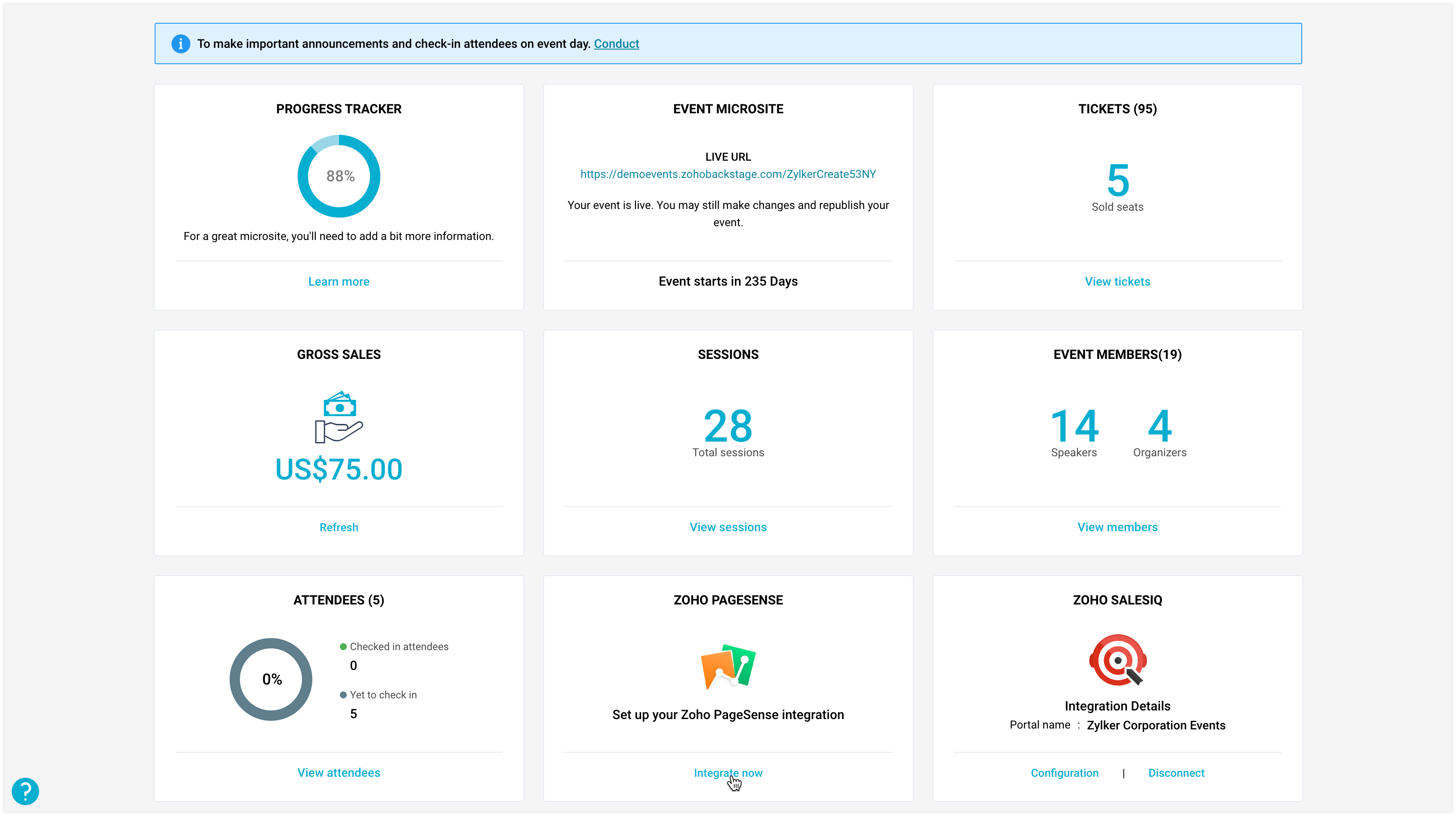Open View tickets
Image resolution: width=1456 pixels, height=816 pixels.
coord(1117,281)
